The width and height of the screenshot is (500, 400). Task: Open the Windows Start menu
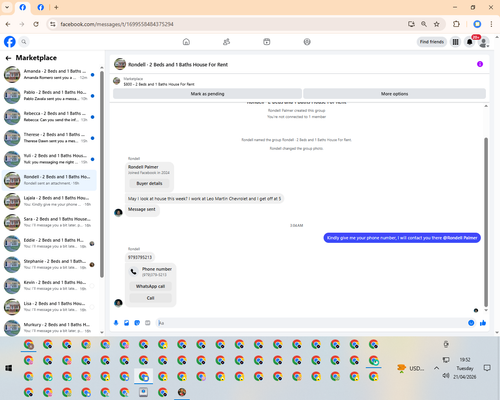(x=9, y=368)
